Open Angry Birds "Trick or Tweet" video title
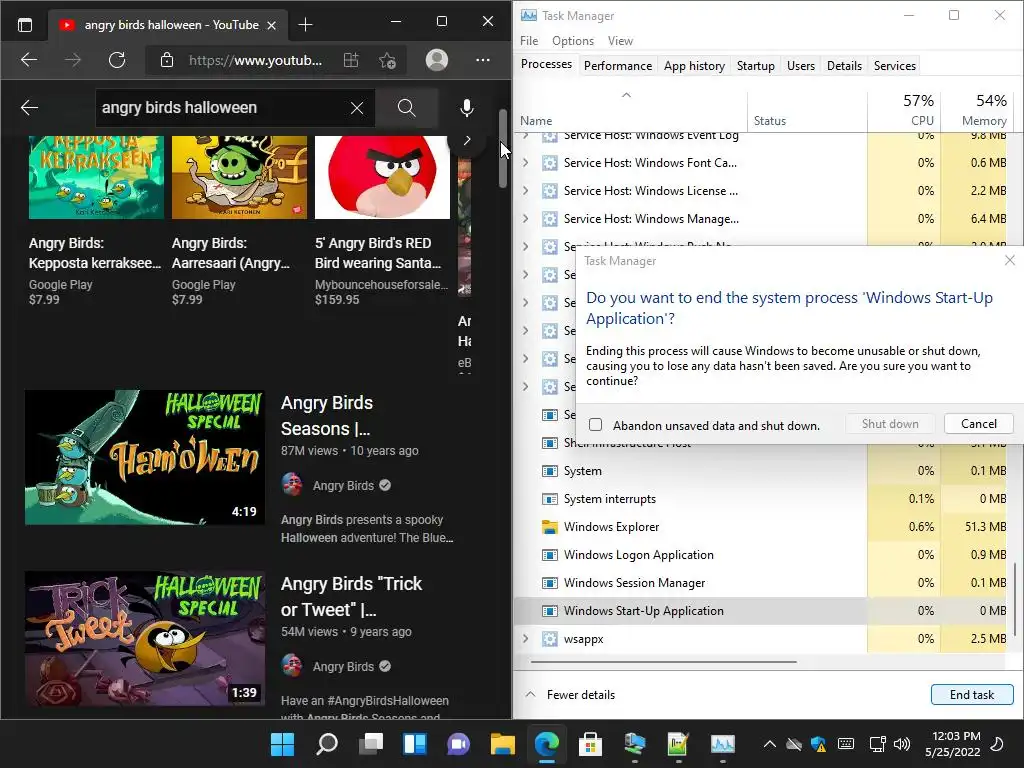The image size is (1024, 768). coord(351,597)
